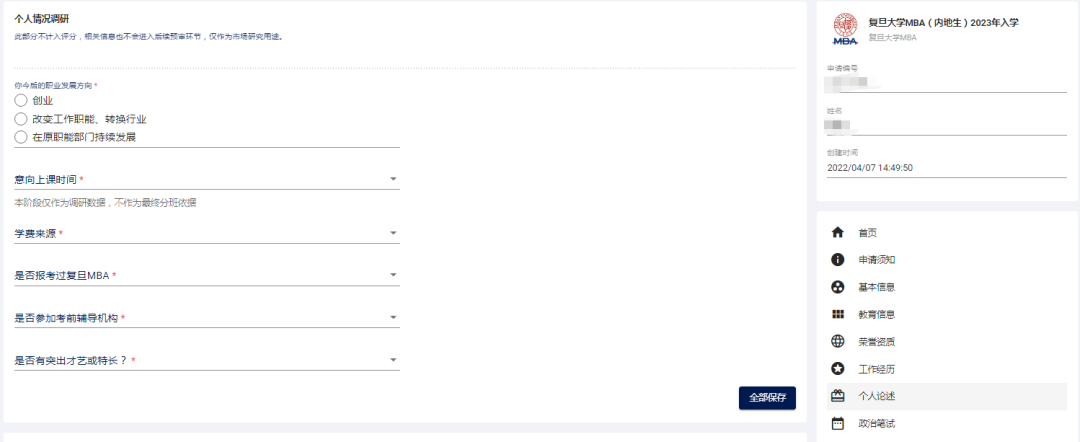Choose the 改变工作职能、转换行业 radio option

coord(21,118)
